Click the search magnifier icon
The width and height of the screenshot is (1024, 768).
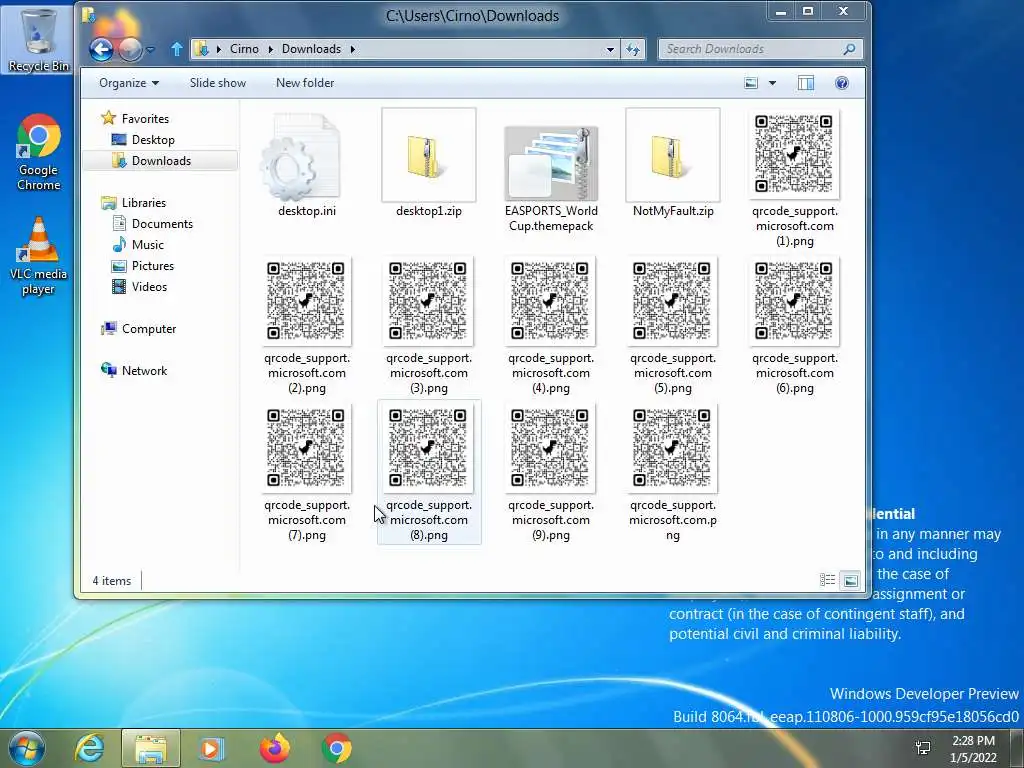point(850,49)
